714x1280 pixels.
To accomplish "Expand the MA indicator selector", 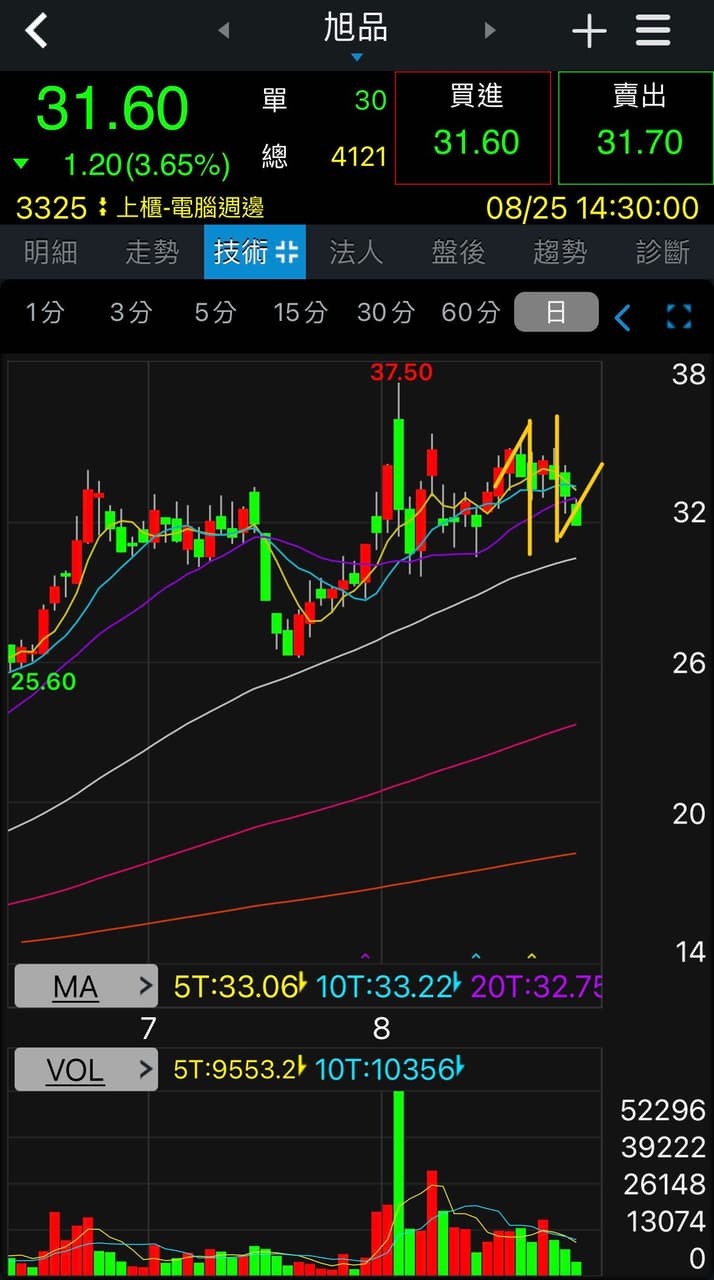I will click(x=86, y=987).
